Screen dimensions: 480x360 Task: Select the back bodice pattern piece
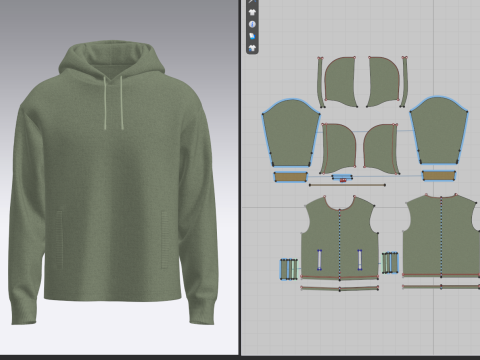[x=442, y=235]
